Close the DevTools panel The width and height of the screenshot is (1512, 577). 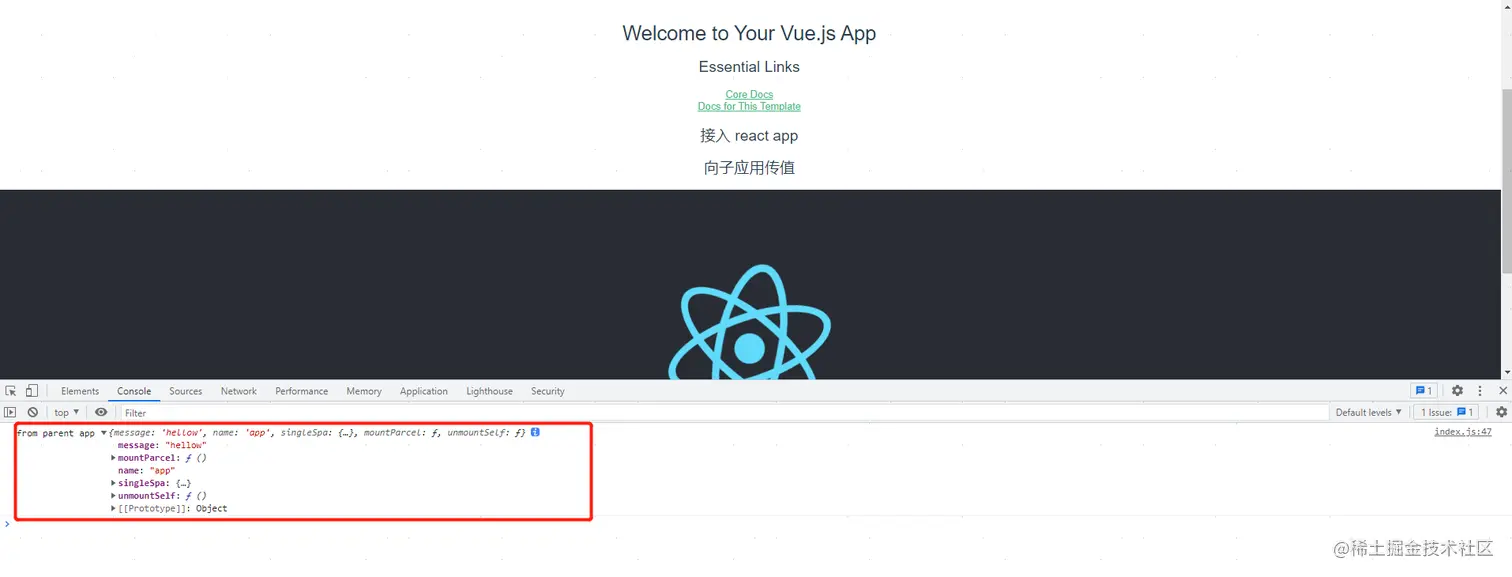pos(1502,391)
